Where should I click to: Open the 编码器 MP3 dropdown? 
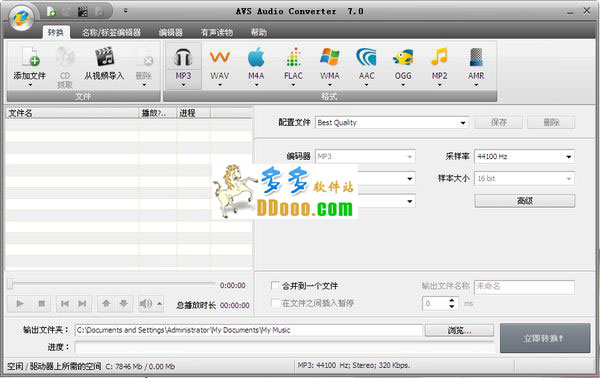(x=409, y=156)
